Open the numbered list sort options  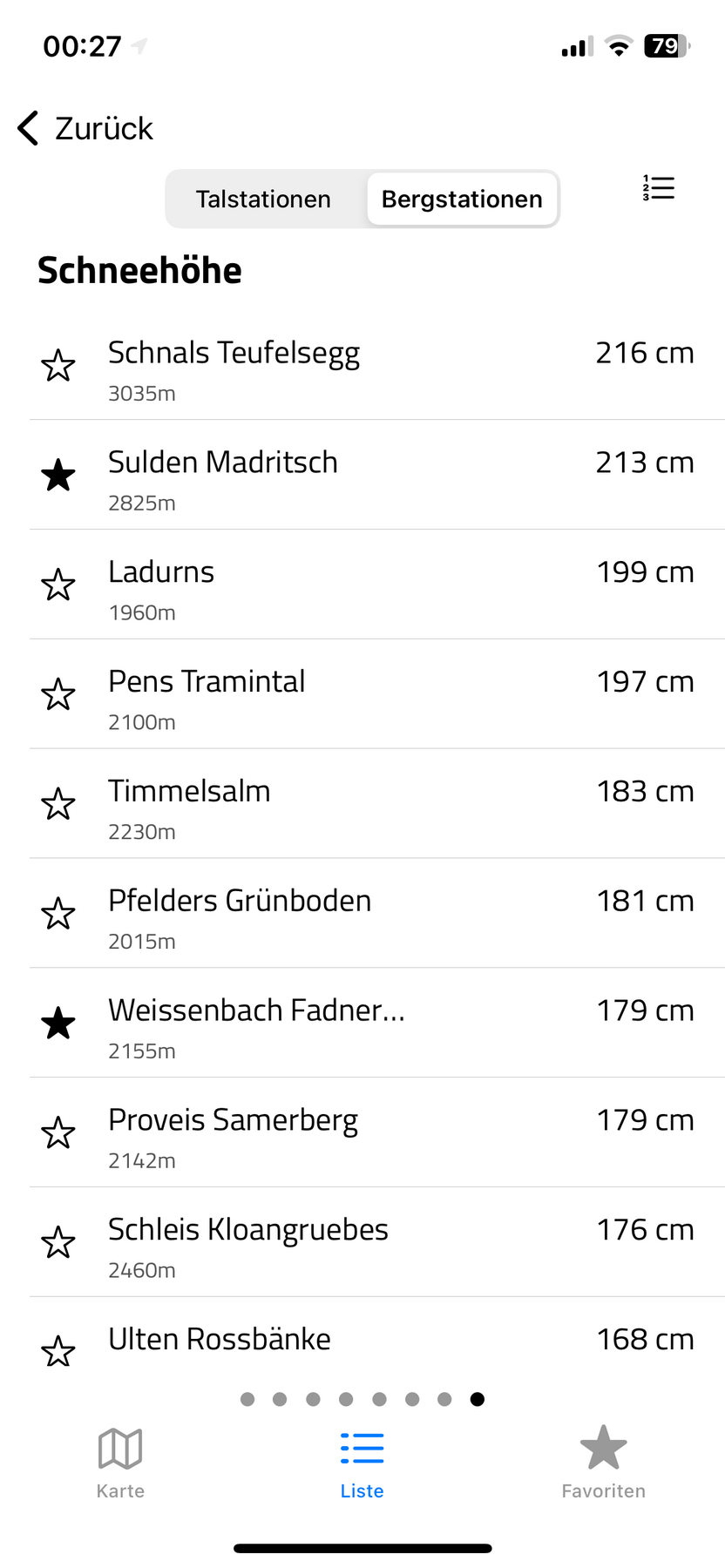click(659, 188)
